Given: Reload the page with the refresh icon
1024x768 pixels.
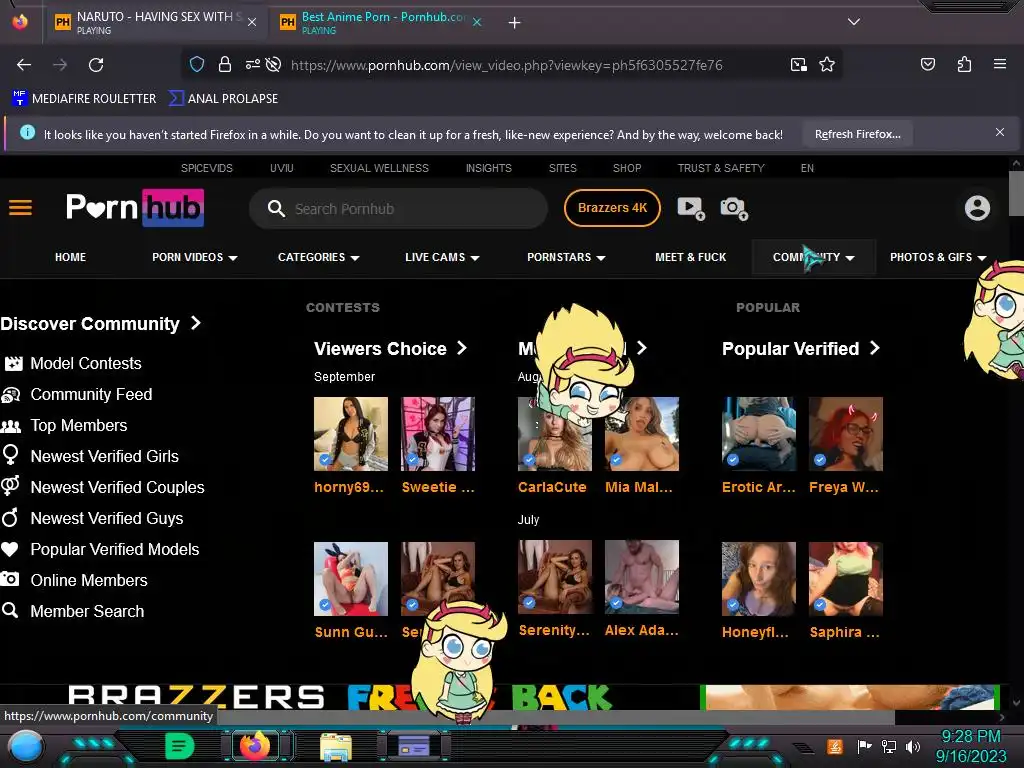Looking at the screenshot, I should pyautogui.click(x=96, y=65).
